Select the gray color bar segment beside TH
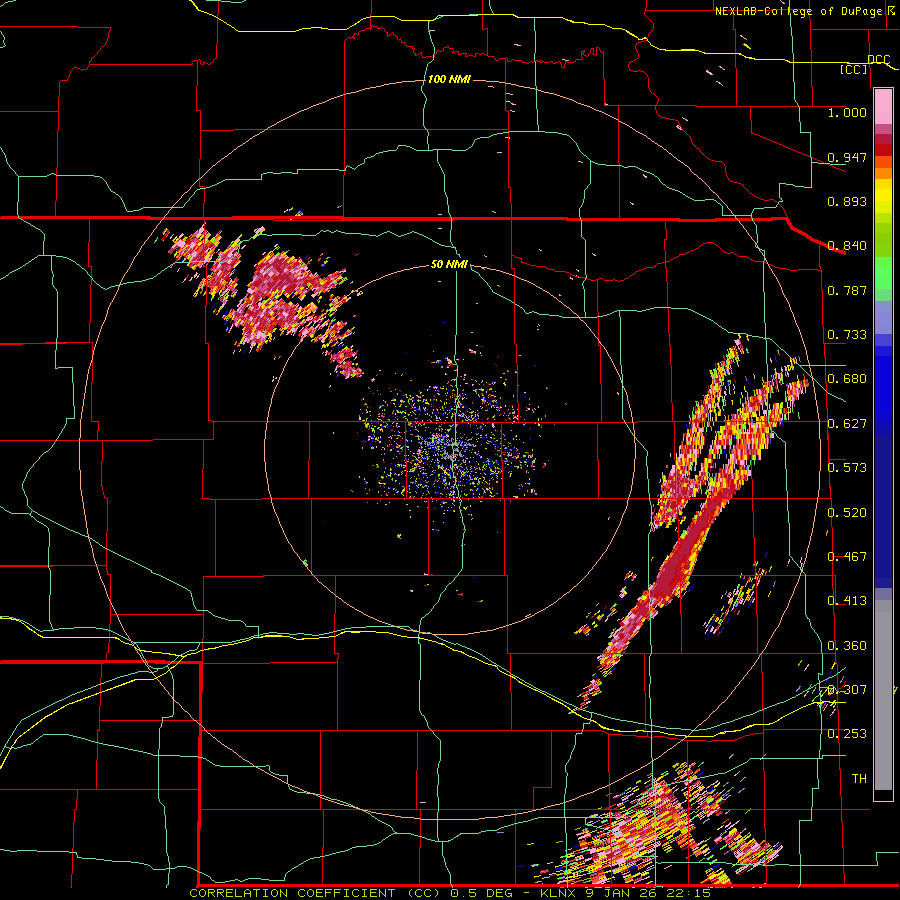Image resolution: width=900 pixels, height=900 pixels. [883, 695]
